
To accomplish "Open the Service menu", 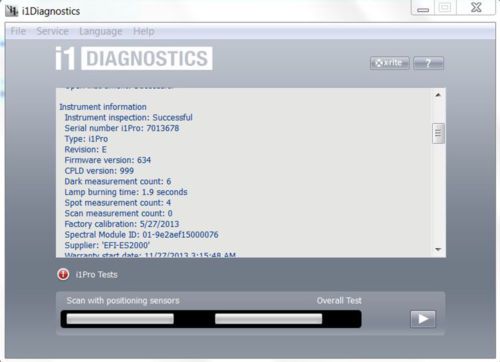I will 52,31.
